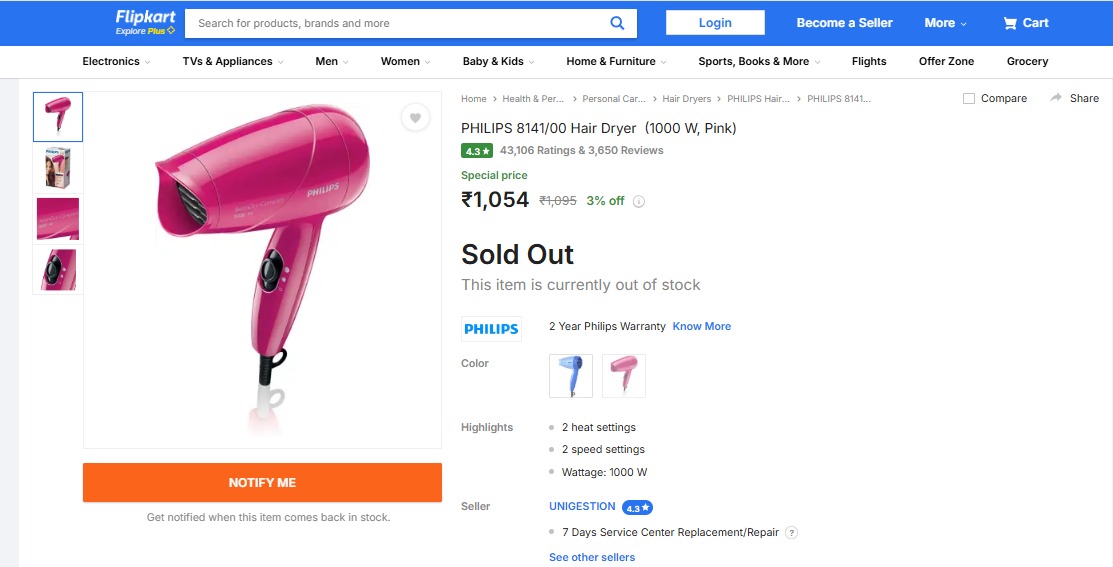Click the Philips brand logo
Screen dimensions: 1113x567
(x=491, y=329)
